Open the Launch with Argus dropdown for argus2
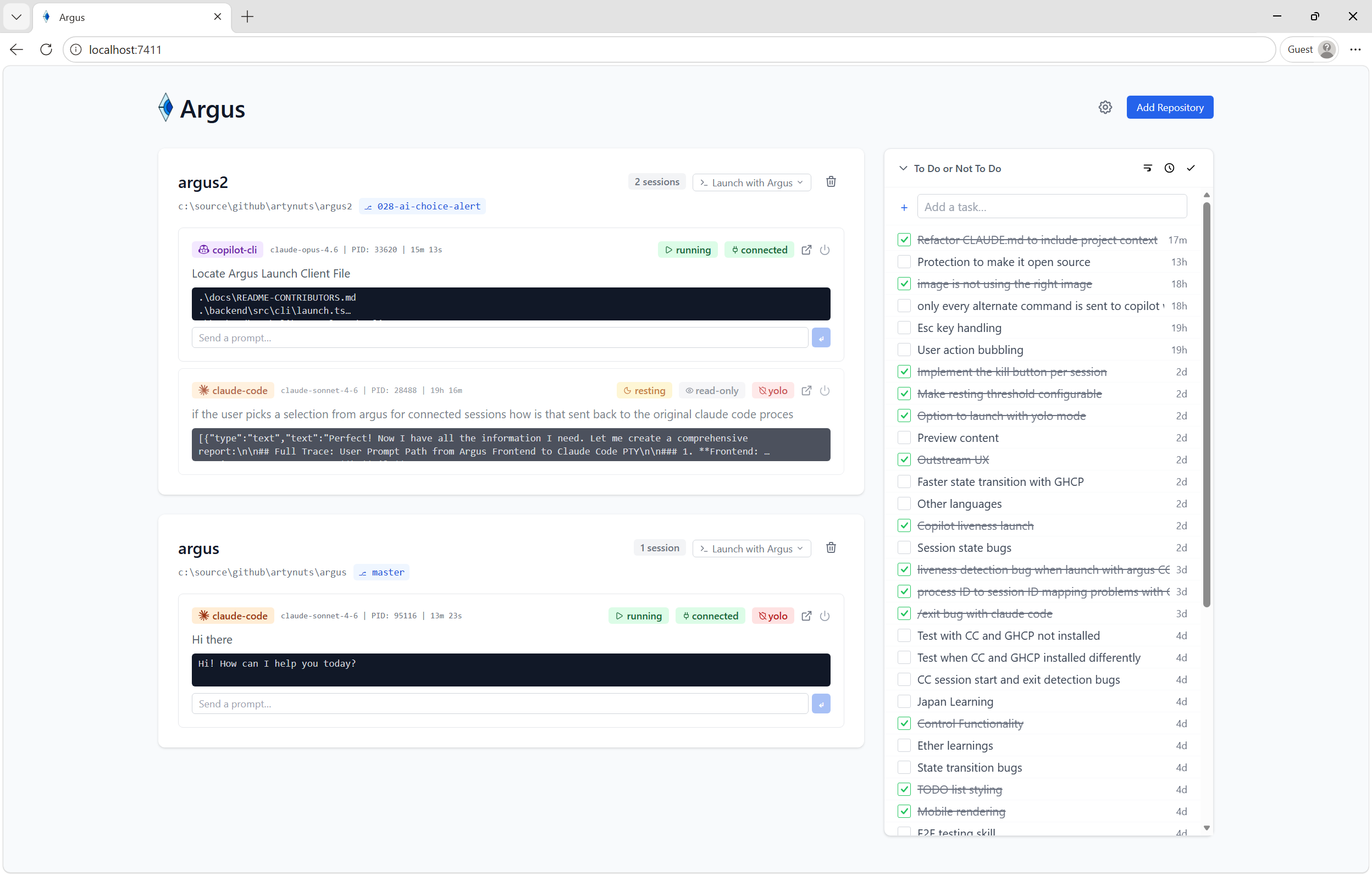 [x=751, y=182]
